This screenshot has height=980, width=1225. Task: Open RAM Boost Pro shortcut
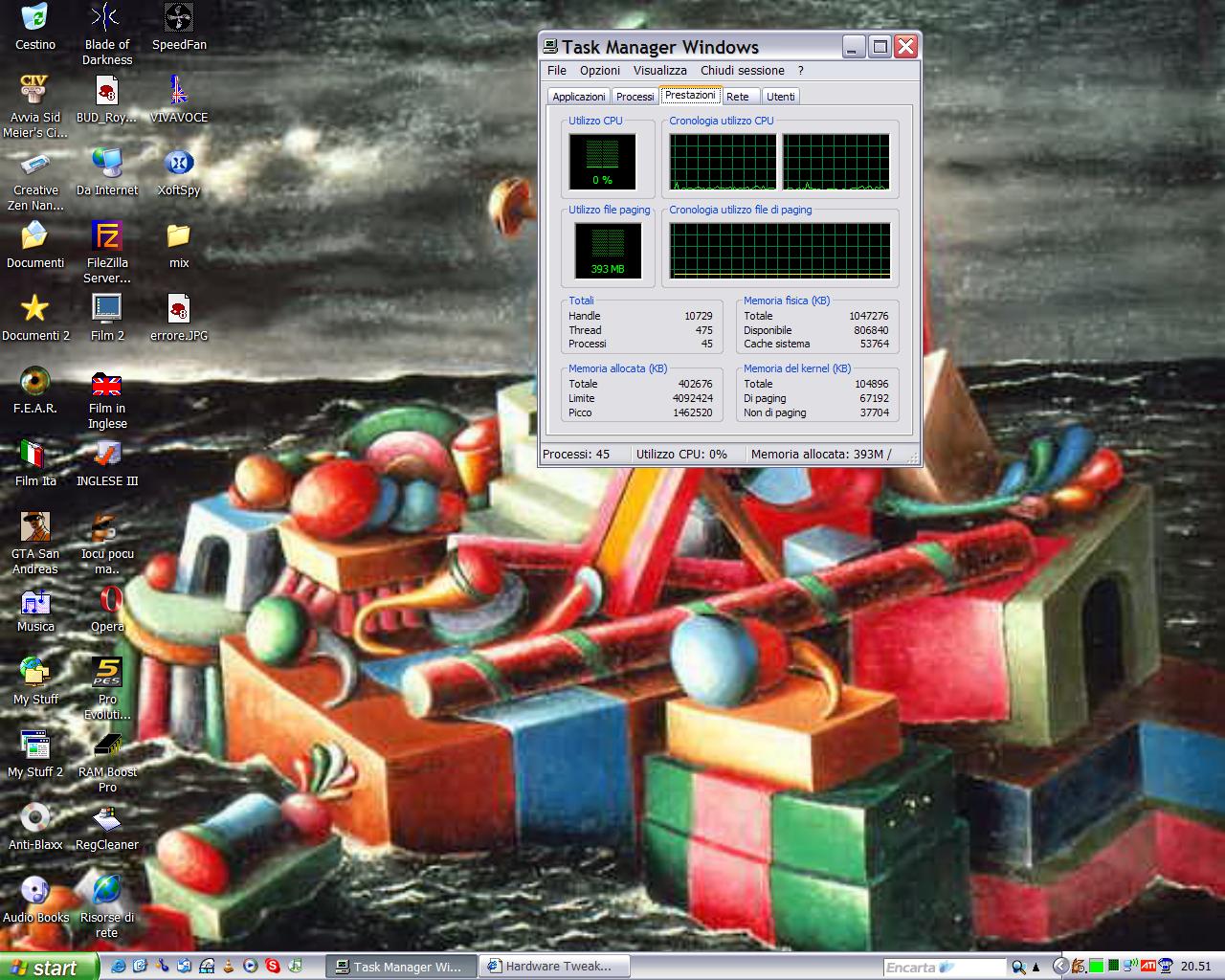[106, 763]
